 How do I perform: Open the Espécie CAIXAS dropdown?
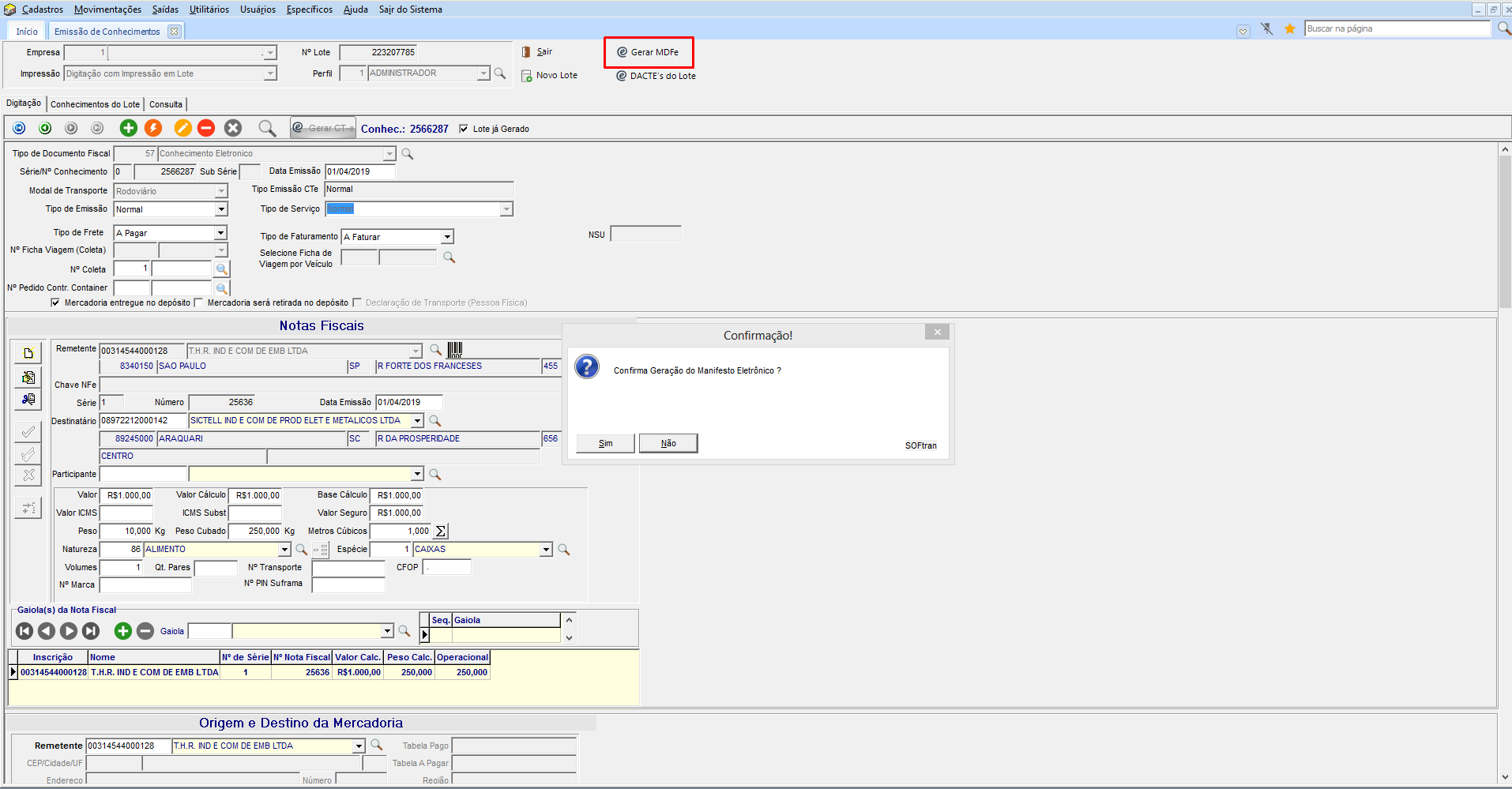click(546, 550)
